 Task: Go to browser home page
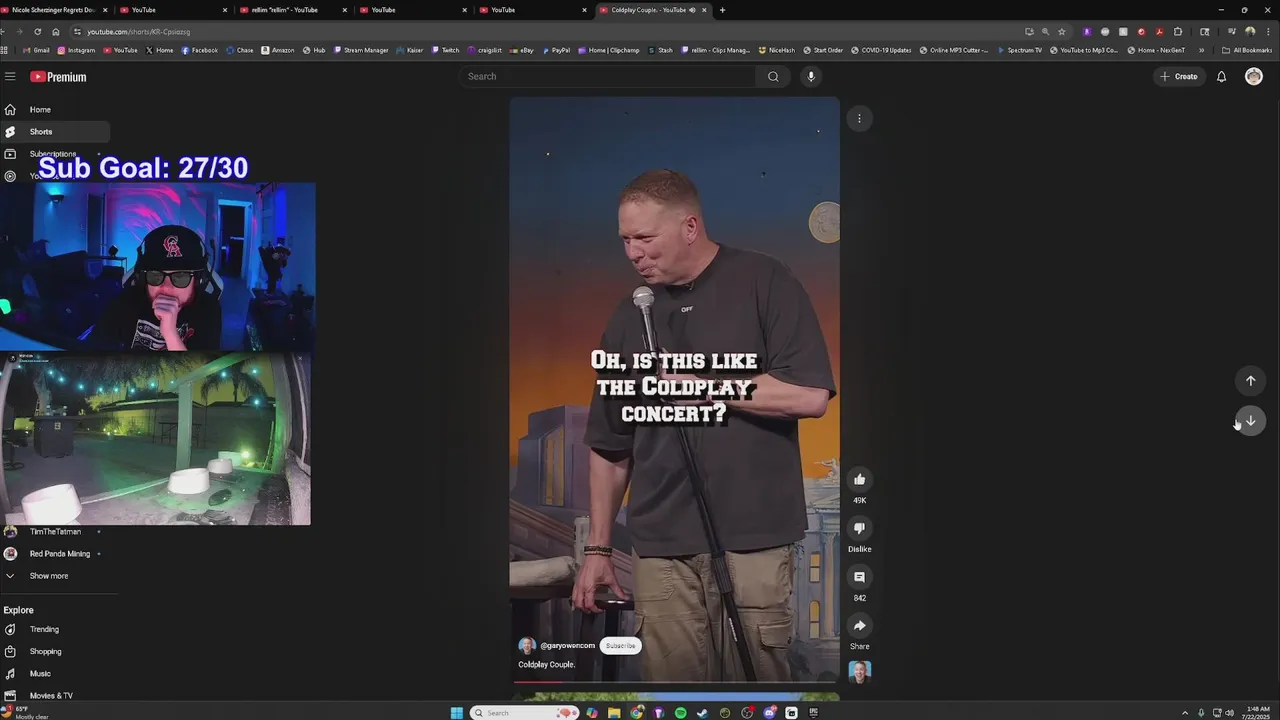tap(55, 31)
